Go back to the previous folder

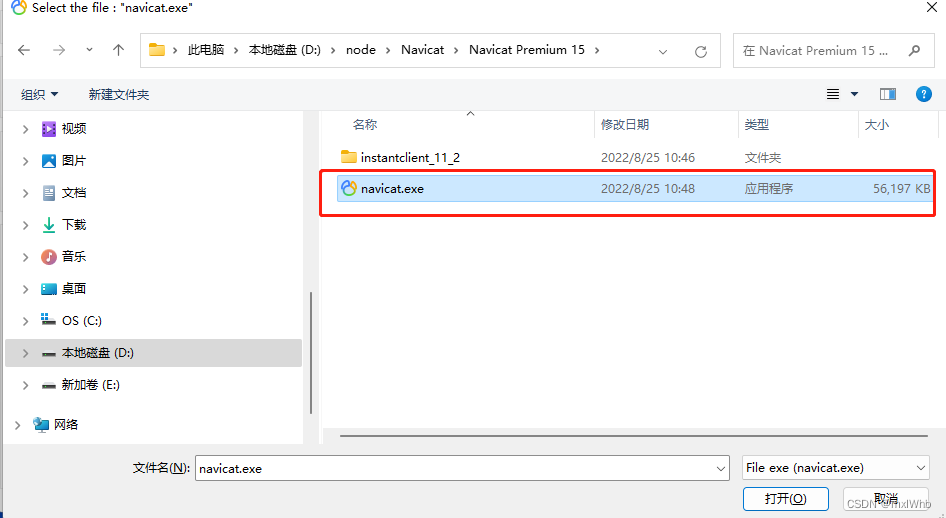(24, 50)
